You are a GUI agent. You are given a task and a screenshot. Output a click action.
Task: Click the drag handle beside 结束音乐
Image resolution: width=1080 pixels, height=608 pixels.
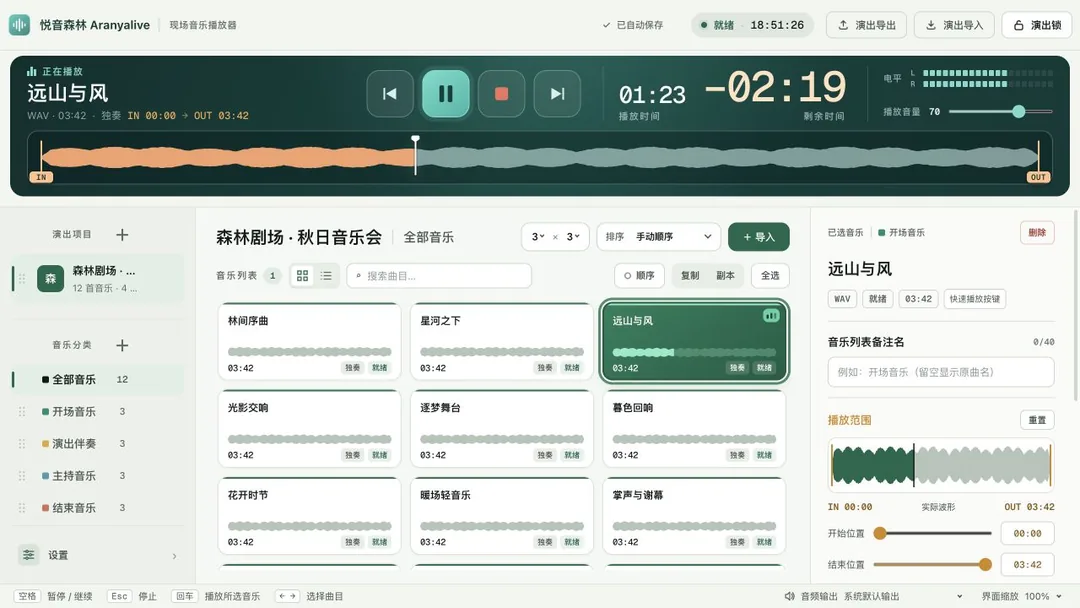click(22, 507)
